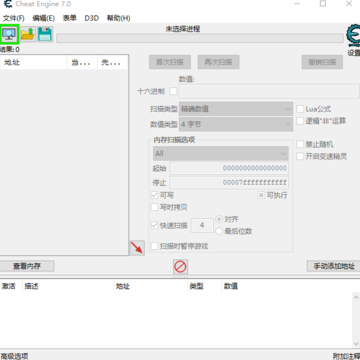Expand memory region dropdown showing All

point(221,153)
